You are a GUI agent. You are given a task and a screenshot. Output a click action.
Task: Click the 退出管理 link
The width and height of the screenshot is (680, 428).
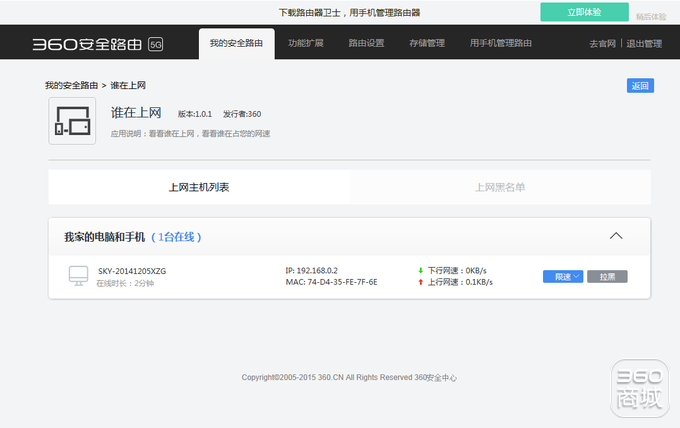(x=644, y=44)
